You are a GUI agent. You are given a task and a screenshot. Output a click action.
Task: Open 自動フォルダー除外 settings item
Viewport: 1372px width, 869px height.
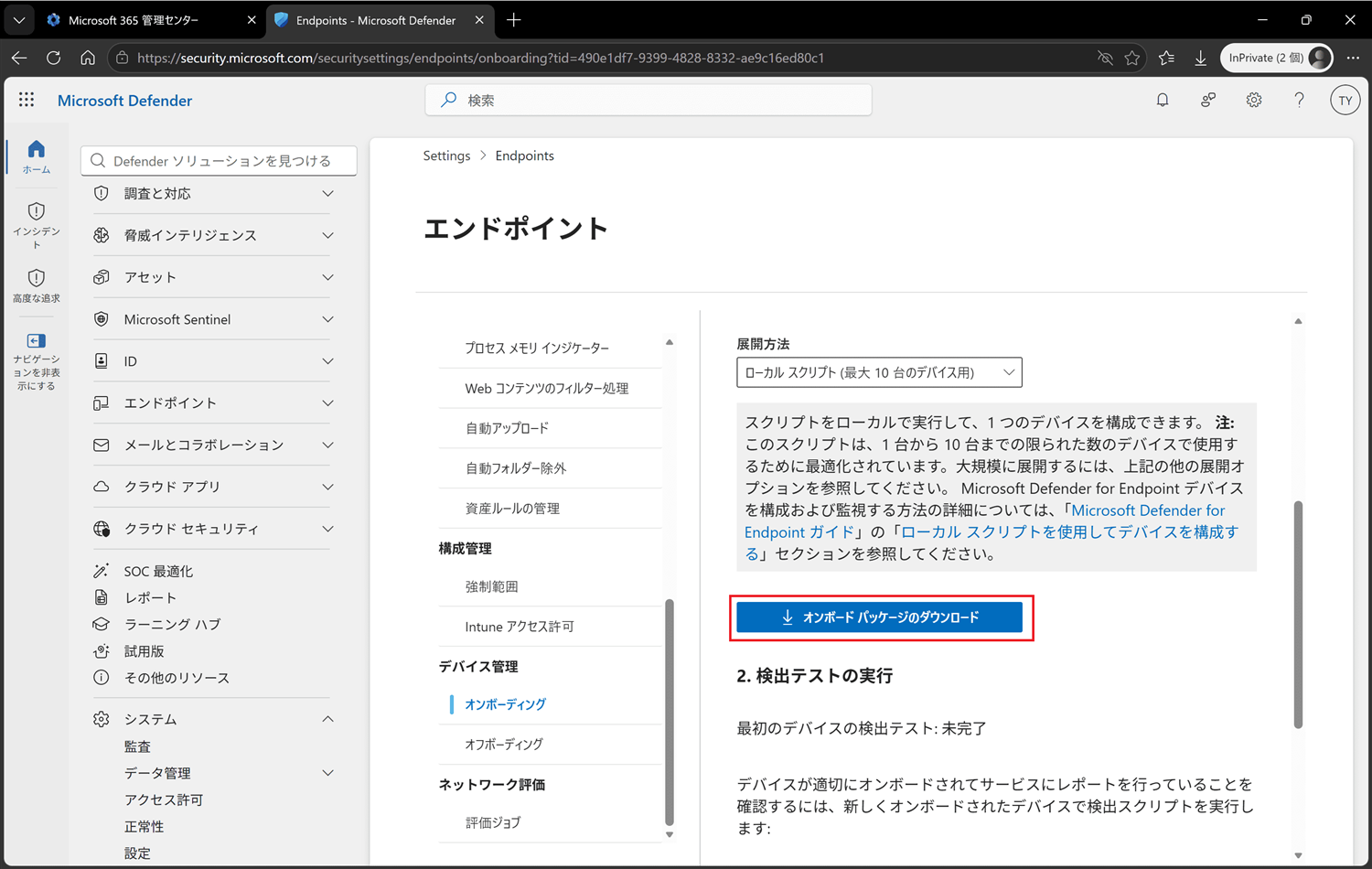point(516,468)
